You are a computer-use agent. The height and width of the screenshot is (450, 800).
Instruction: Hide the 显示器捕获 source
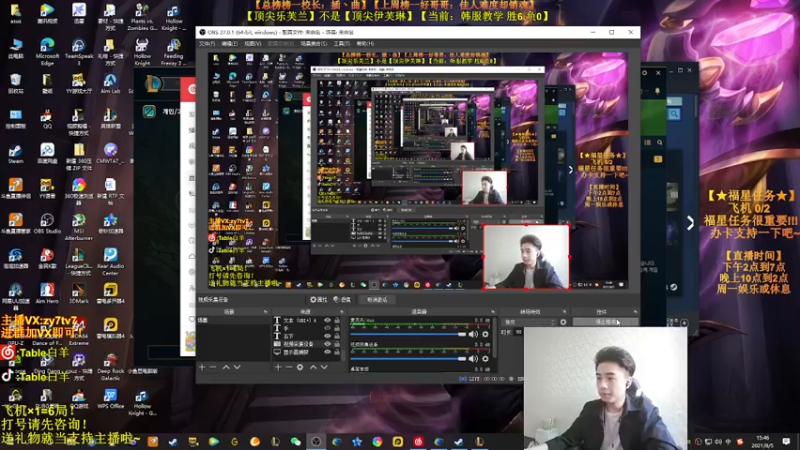point(328,352)
